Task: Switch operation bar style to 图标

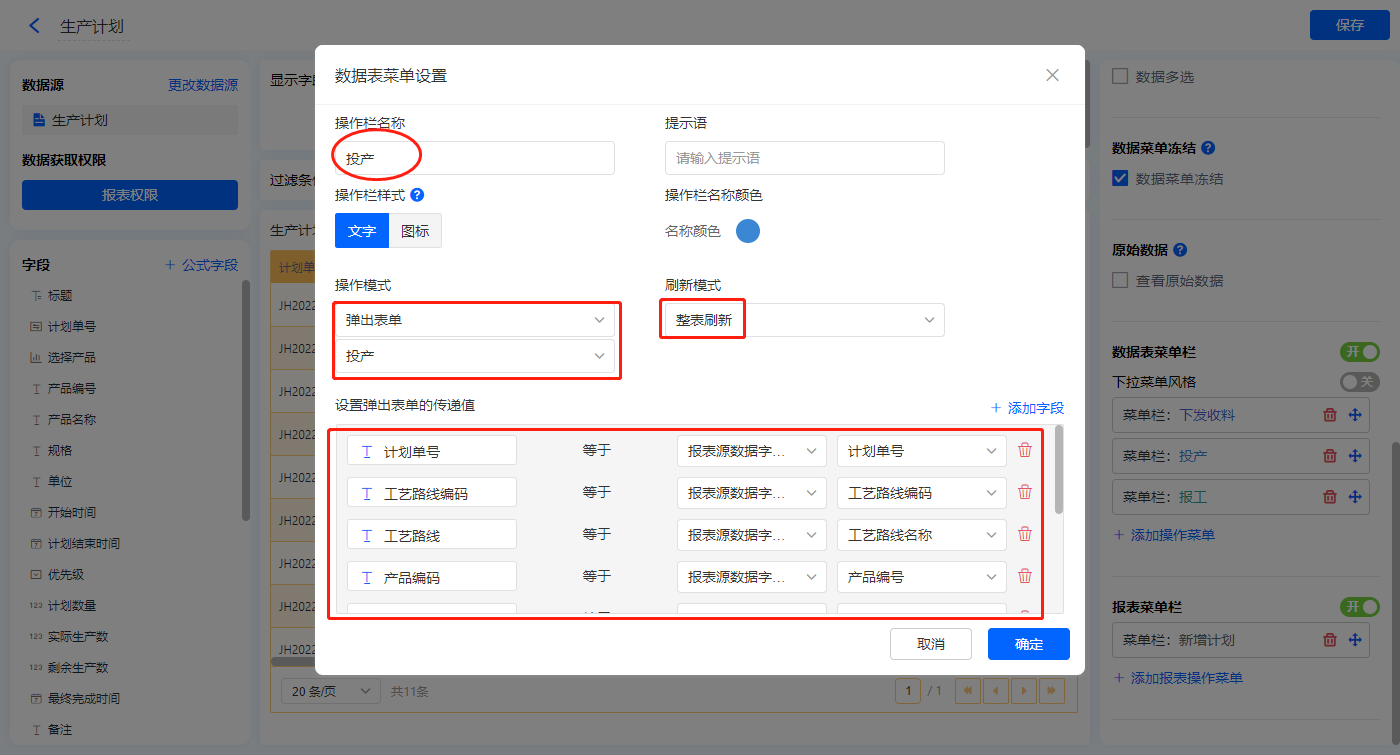Action: tap(415, 231)
